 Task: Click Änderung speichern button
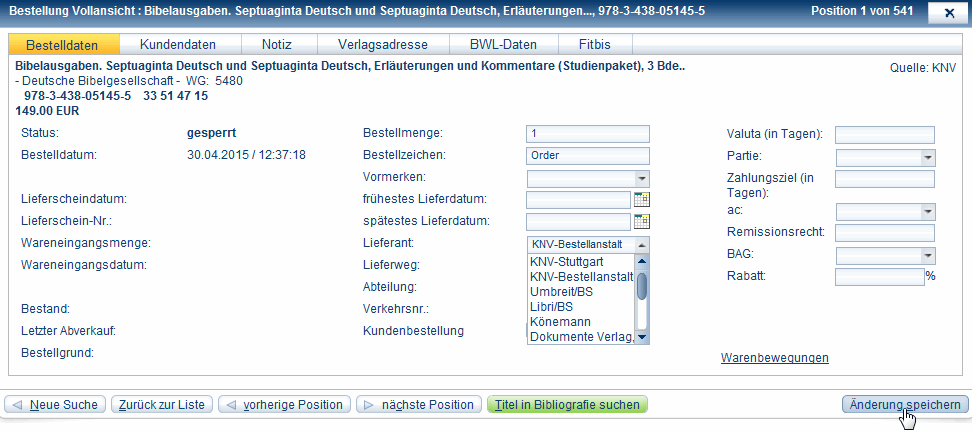point(906,405)
